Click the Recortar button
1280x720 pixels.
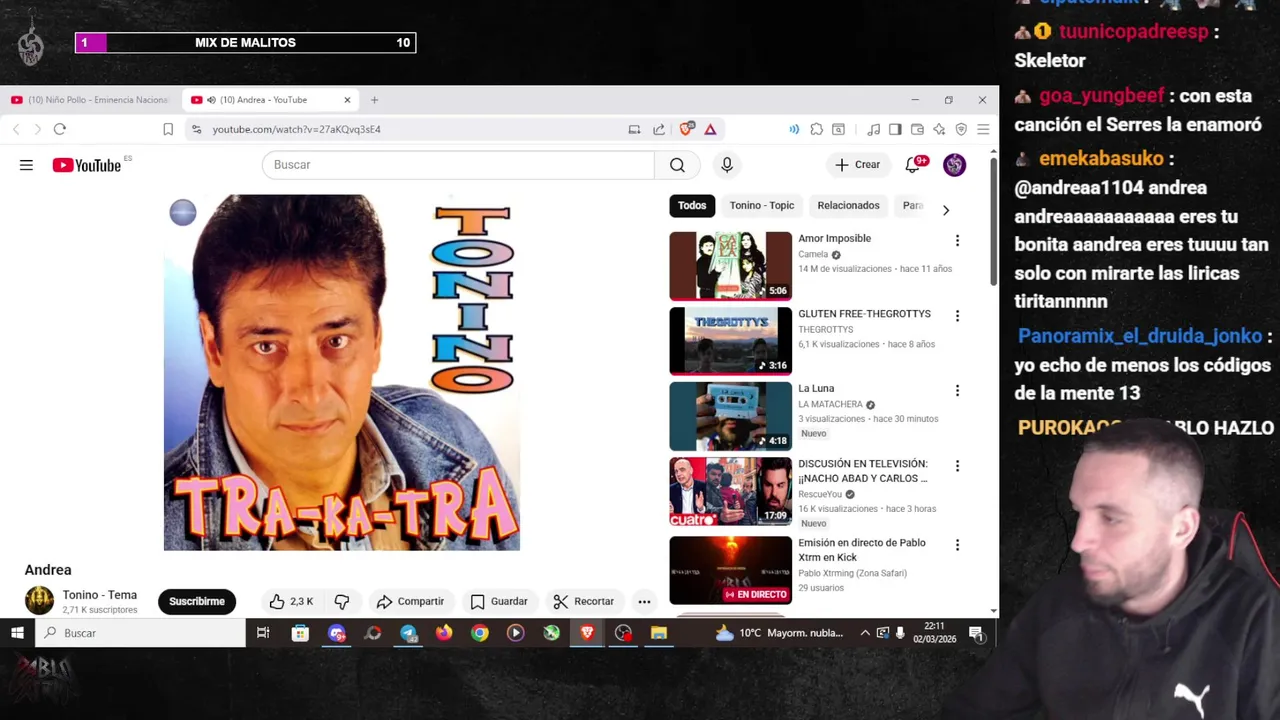[x=584, y=601]
